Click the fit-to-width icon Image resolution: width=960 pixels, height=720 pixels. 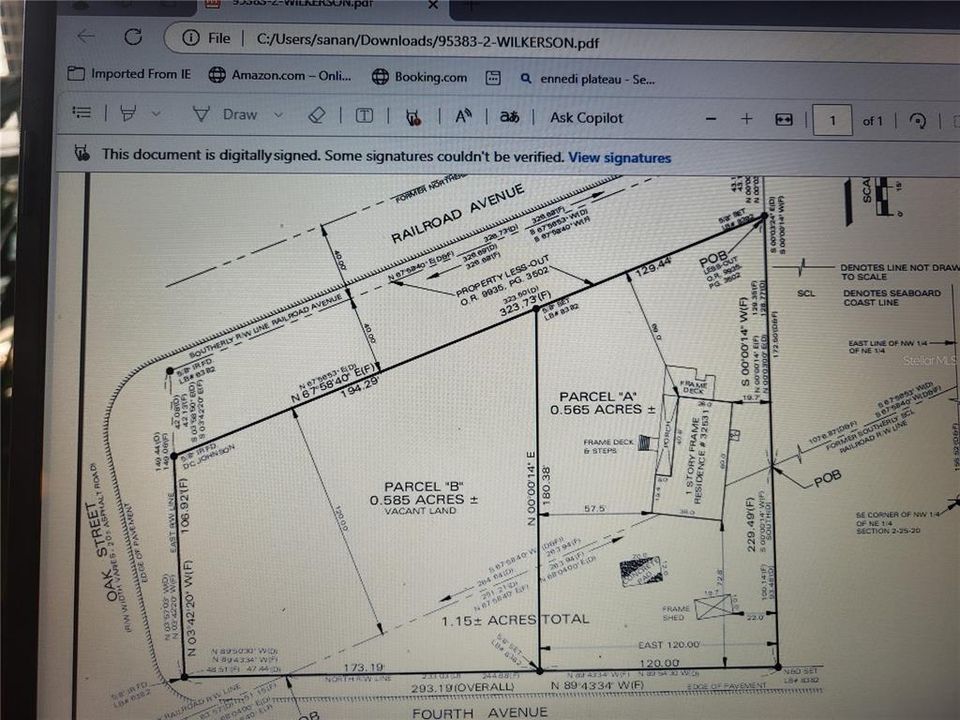[784, 118]
